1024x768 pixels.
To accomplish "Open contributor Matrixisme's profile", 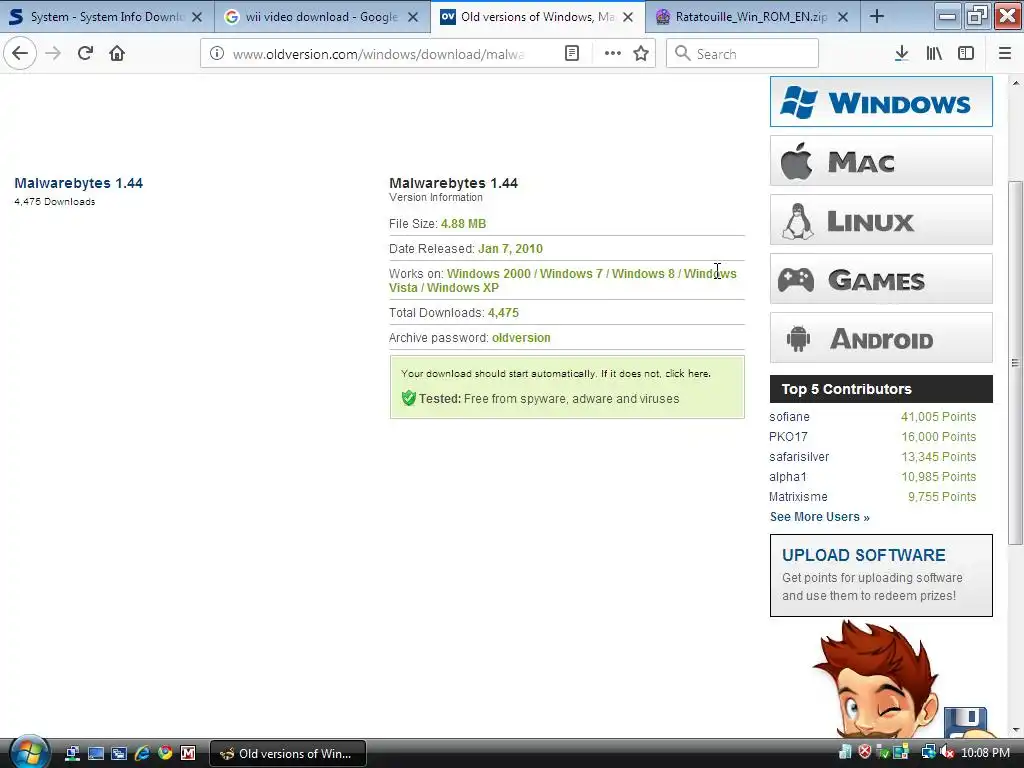I will coord(798,497).
